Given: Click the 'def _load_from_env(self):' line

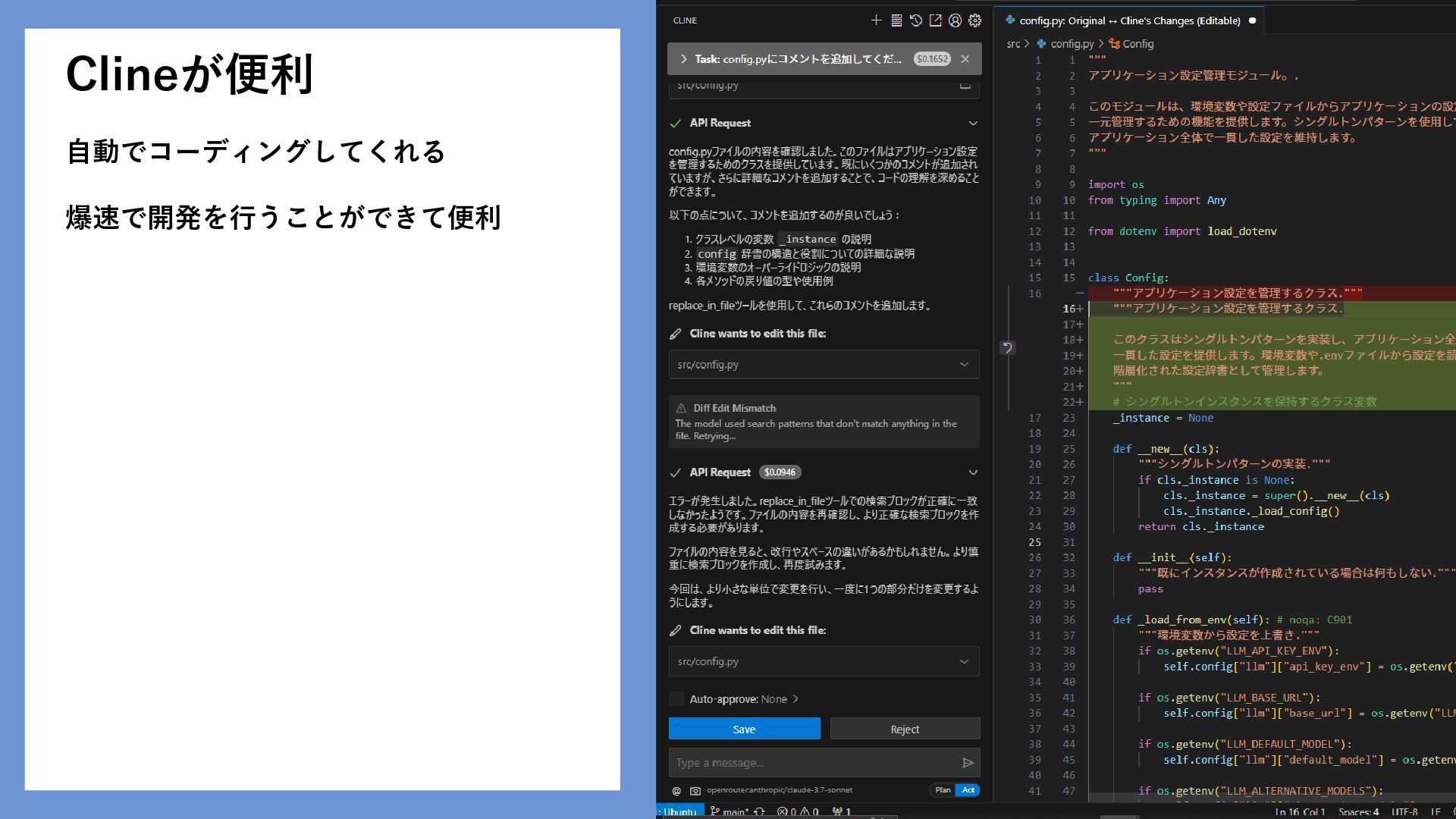Looking at the screenshot, I should pyautogui.click(x=1191, y=620).
